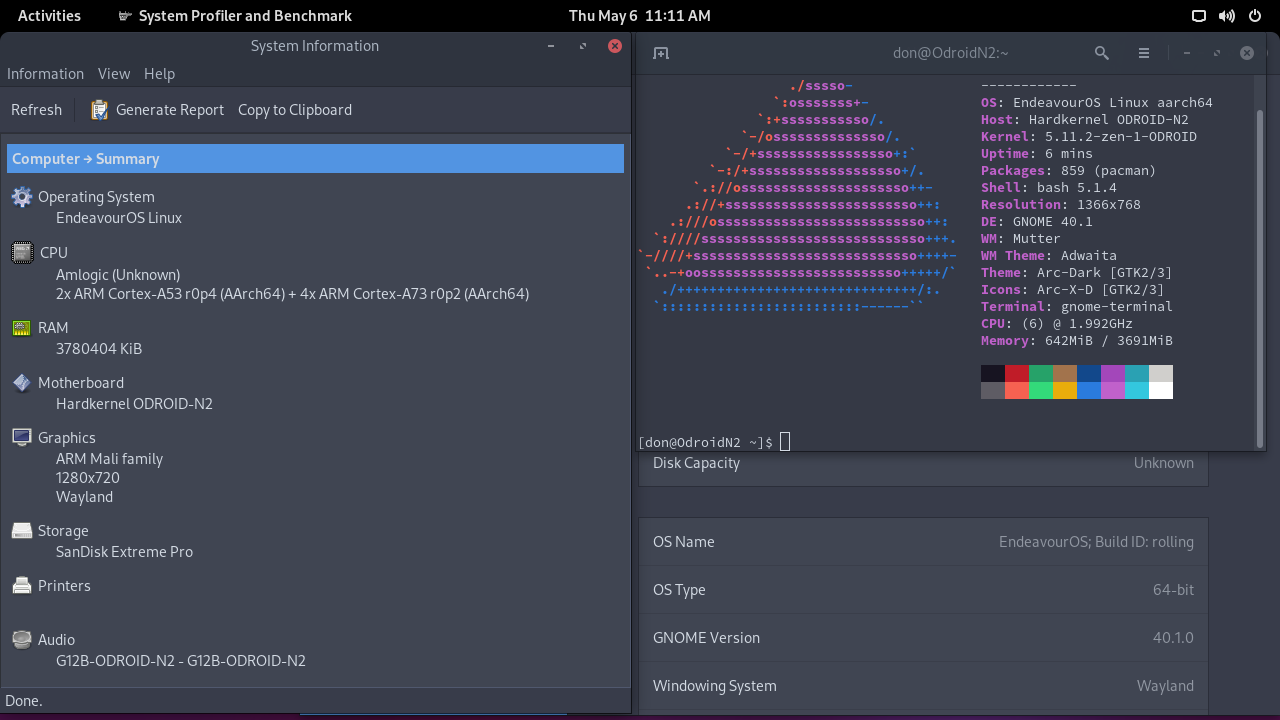
Task: Minimize the System Information window
Action: pos(551,46)
